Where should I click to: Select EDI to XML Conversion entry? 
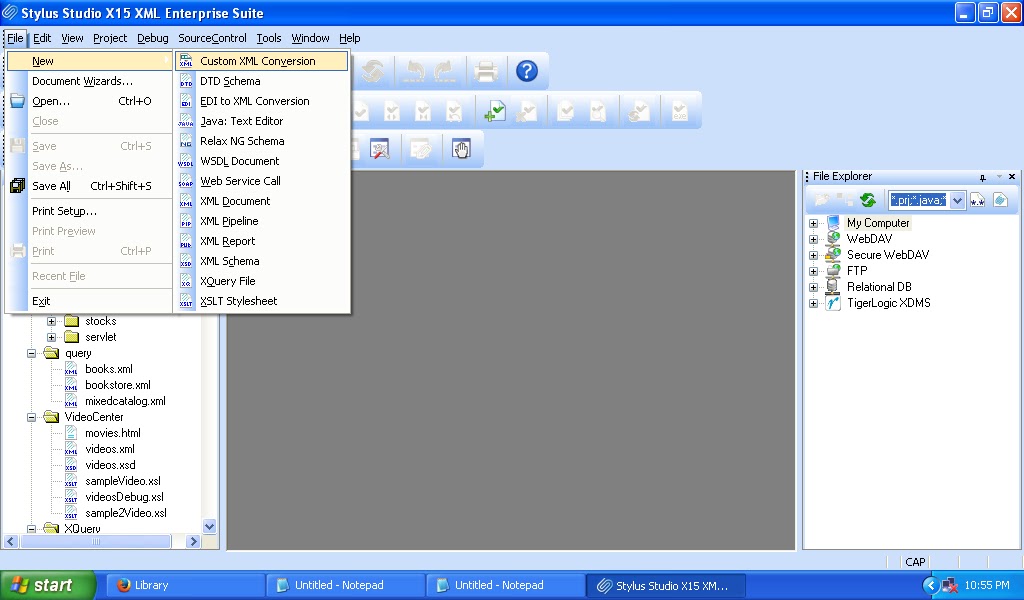coord(262,101)
